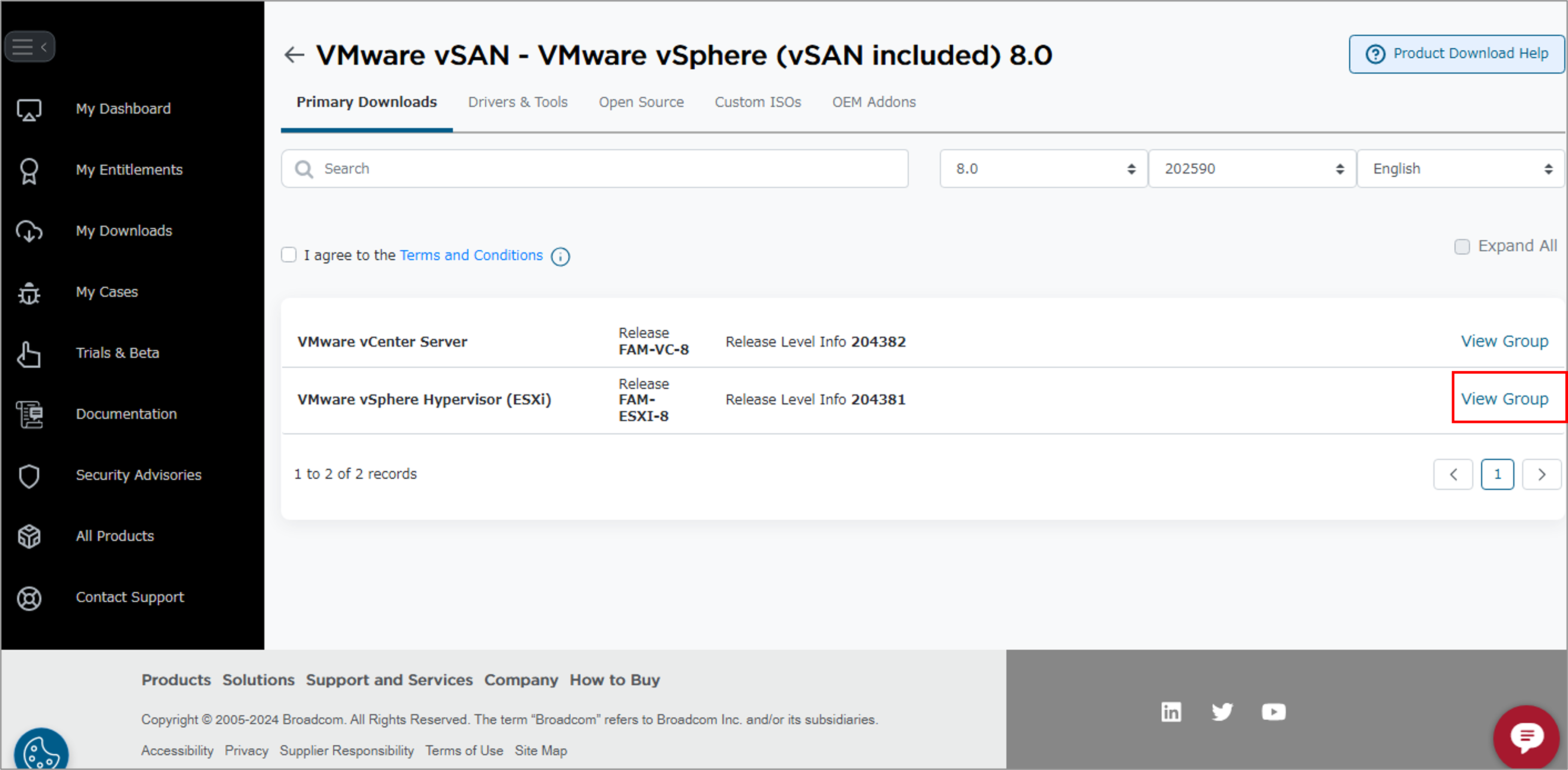Open Terms and Conditions link
Image resolution: width=1568 pixels, height=770 pixels.
[x=471, y=255]
